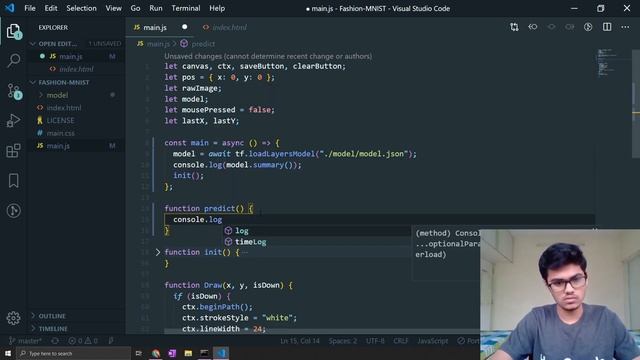The width and height of the screenshot is (640, 360).
Task: Change the UTF-8 encoding
Action: pyautogui.click(x=375, y=341)
